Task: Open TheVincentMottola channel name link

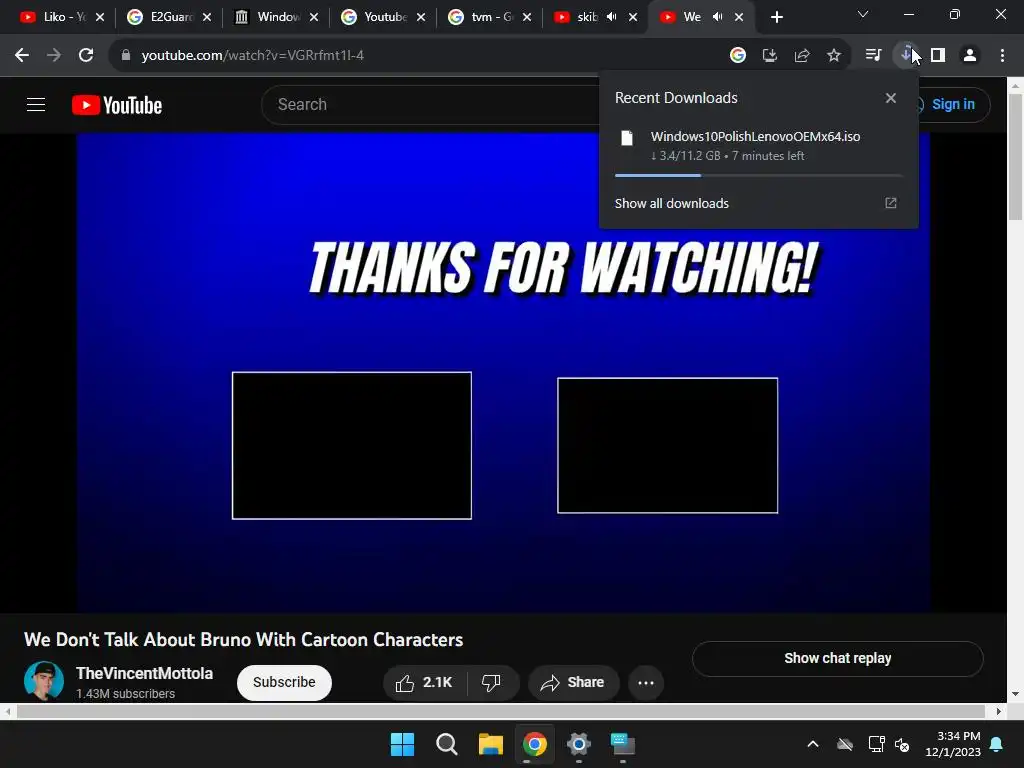Action: tap(144, 673)
